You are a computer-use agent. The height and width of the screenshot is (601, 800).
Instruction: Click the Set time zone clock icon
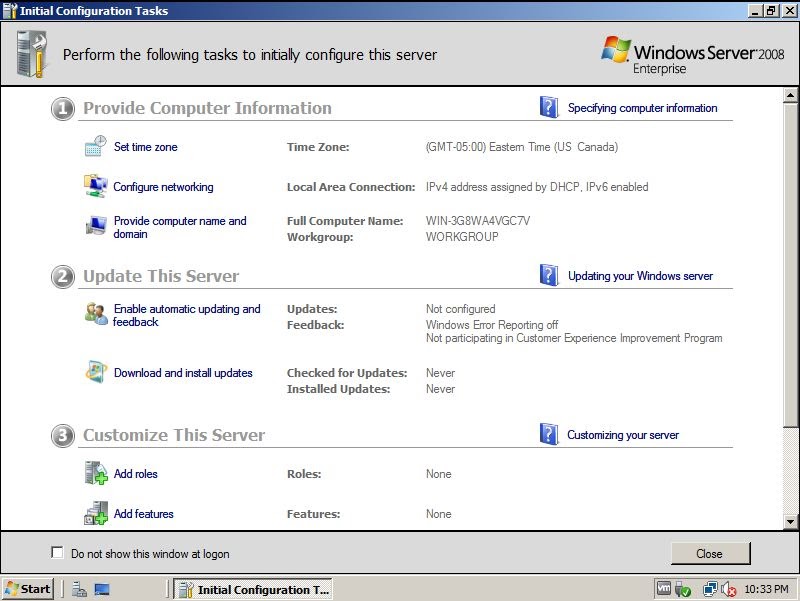[x=95, y=146]
